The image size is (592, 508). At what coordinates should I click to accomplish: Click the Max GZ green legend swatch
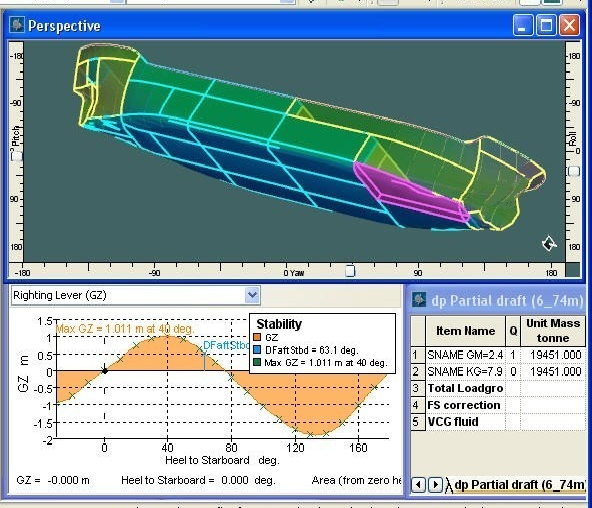257,363
